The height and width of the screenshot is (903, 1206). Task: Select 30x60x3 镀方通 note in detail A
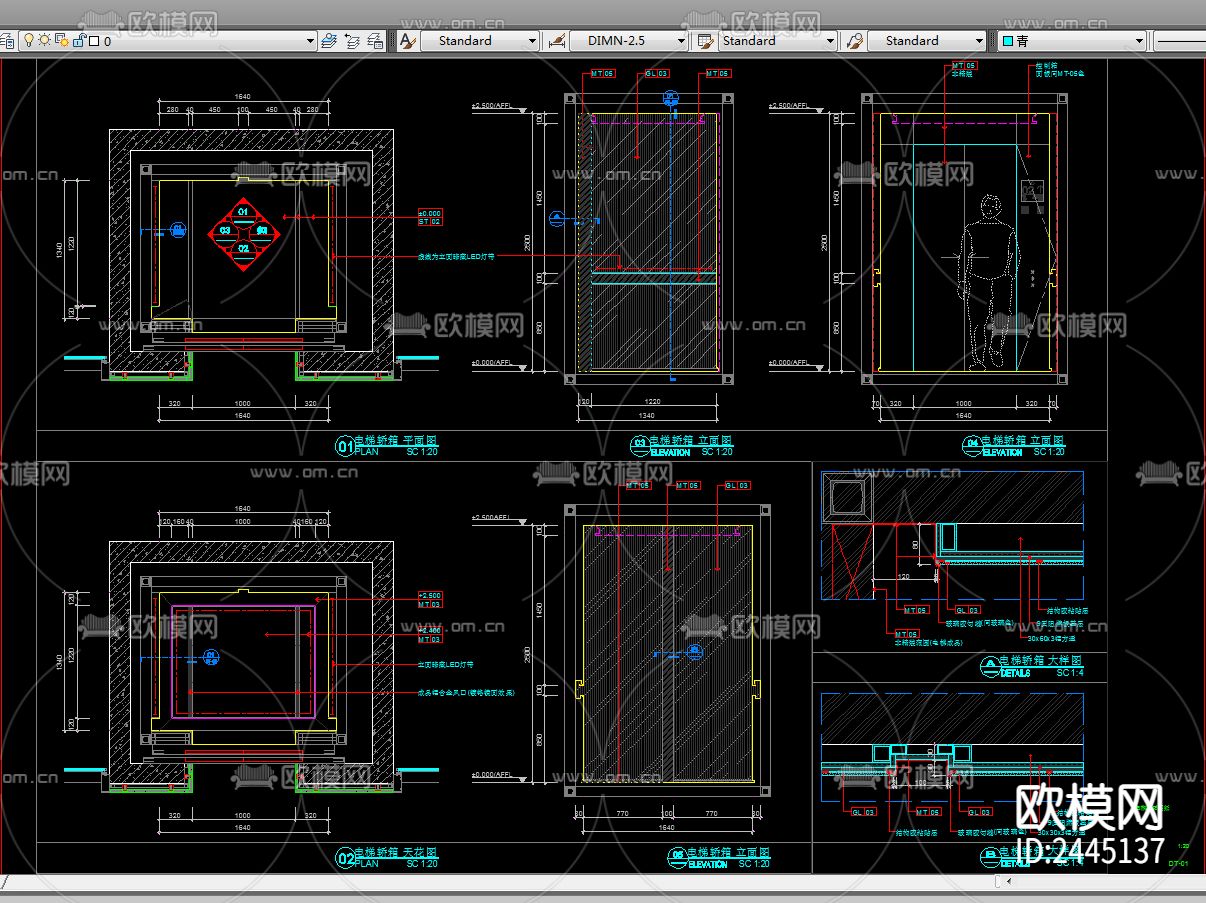(1052, 637)
